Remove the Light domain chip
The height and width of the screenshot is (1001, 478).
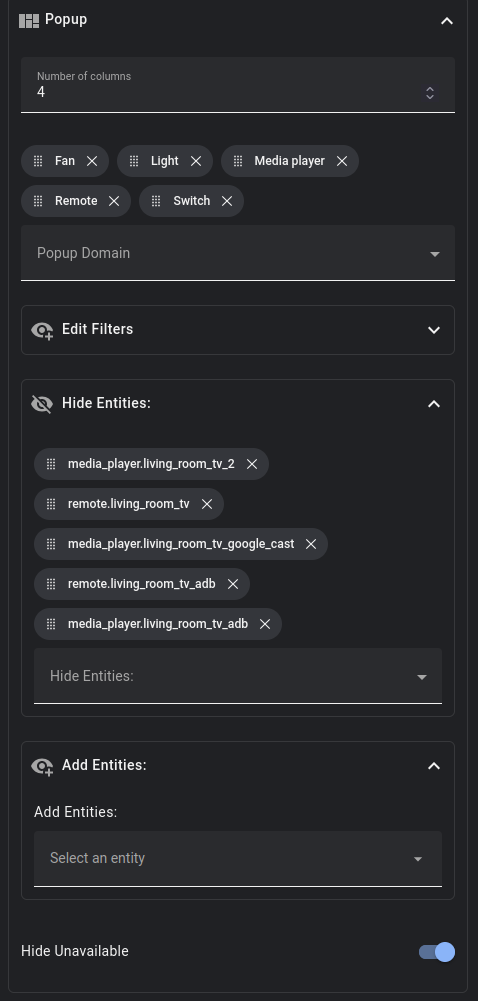coord(196,161)
